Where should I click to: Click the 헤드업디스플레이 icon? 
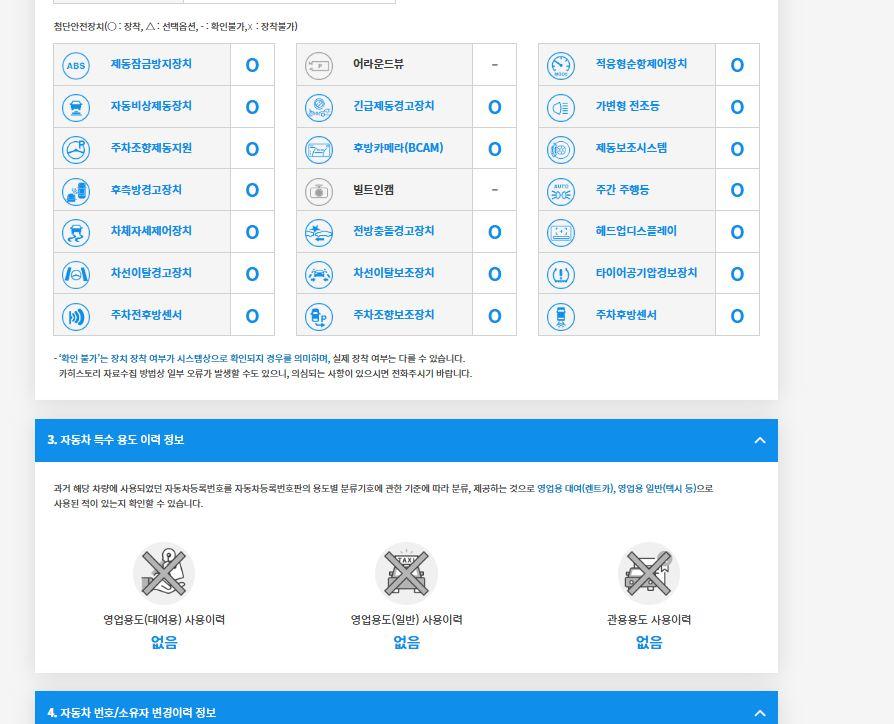coord(561,232)
